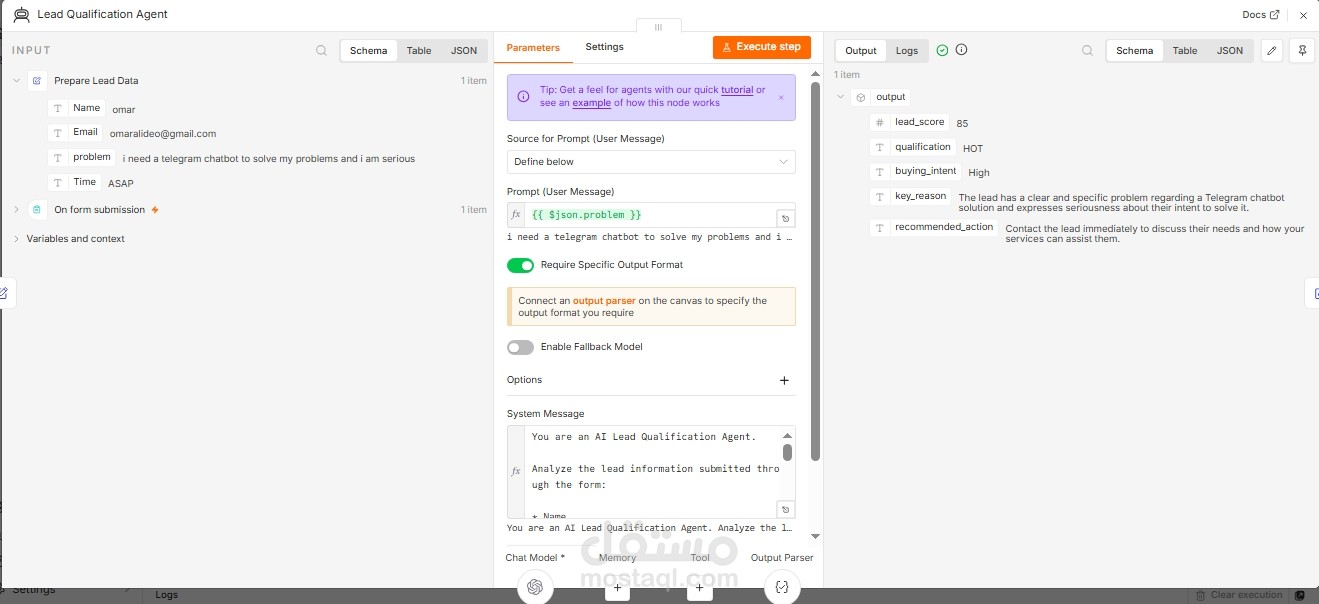Click the search icon in the Output panel
Viewport: 1319px width, 604px height.
(x=1087, y=50)
